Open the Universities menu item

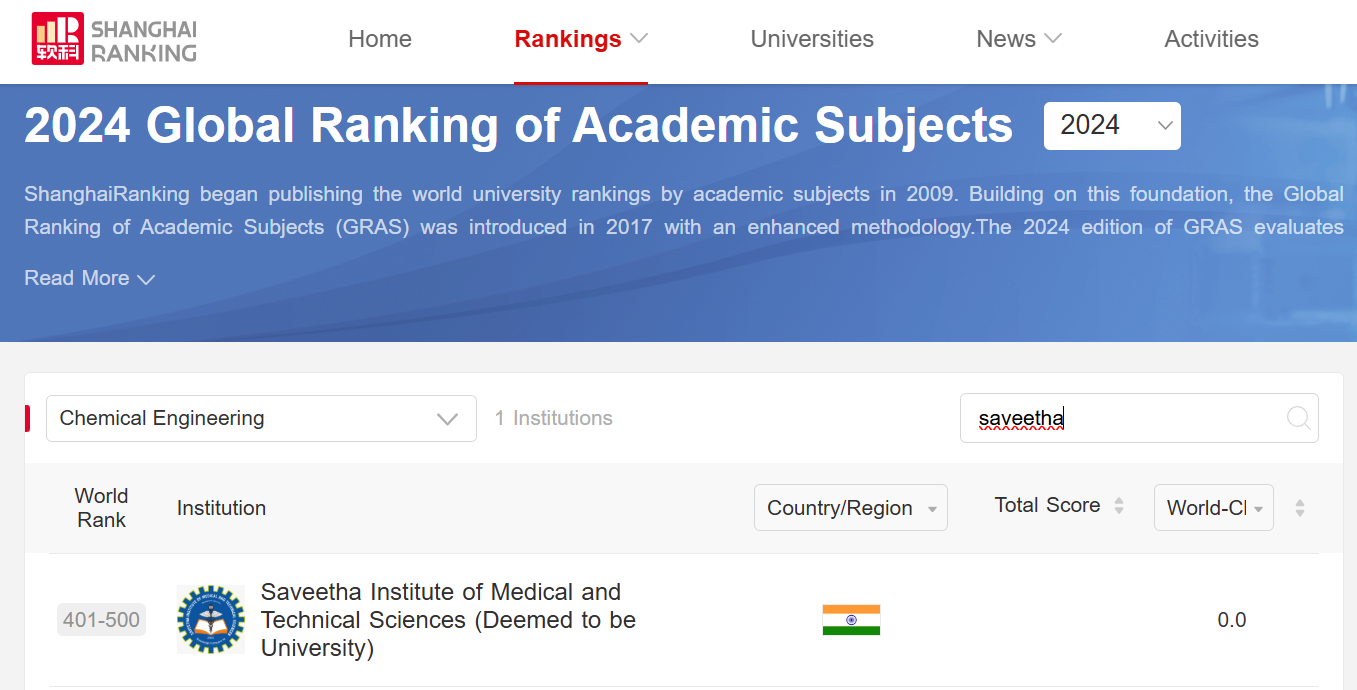[812, 39]
